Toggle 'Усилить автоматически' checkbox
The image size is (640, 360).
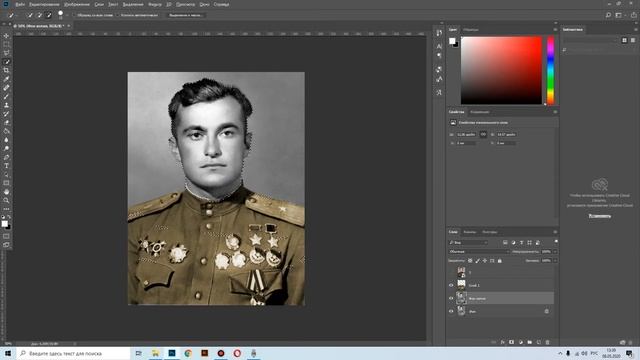(x=118, y=15)
